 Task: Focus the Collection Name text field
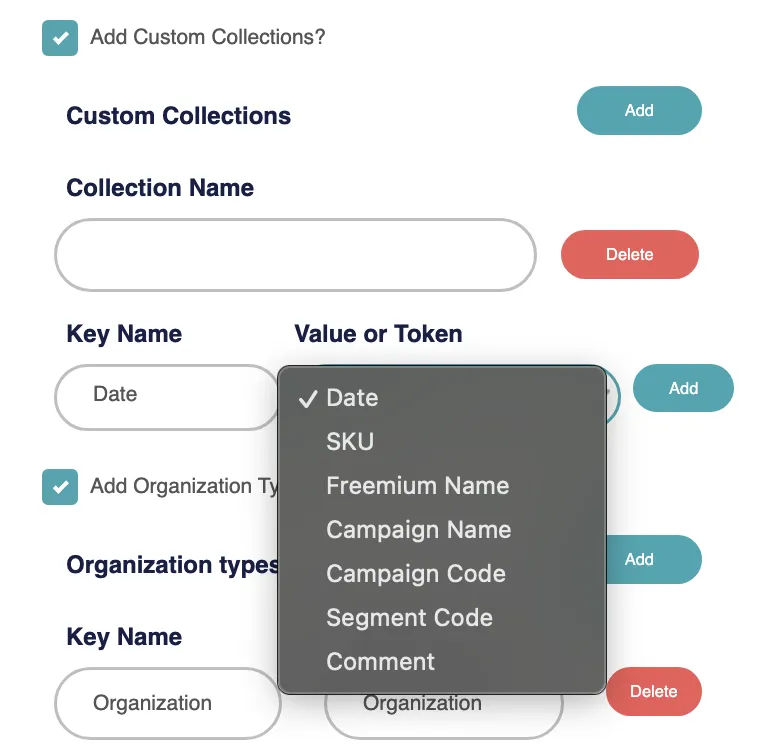[x=295, y=255]
